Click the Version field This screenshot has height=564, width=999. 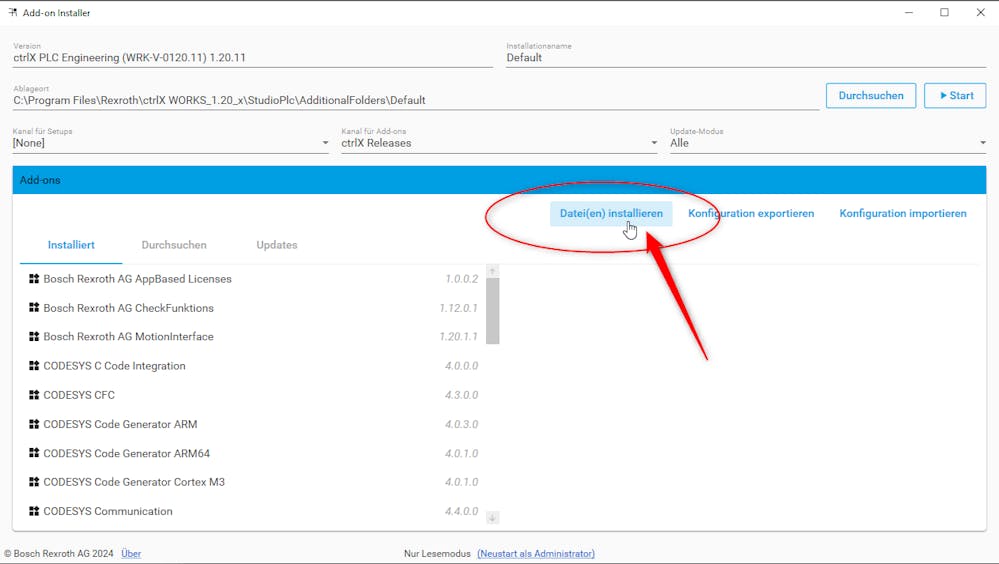253,57
